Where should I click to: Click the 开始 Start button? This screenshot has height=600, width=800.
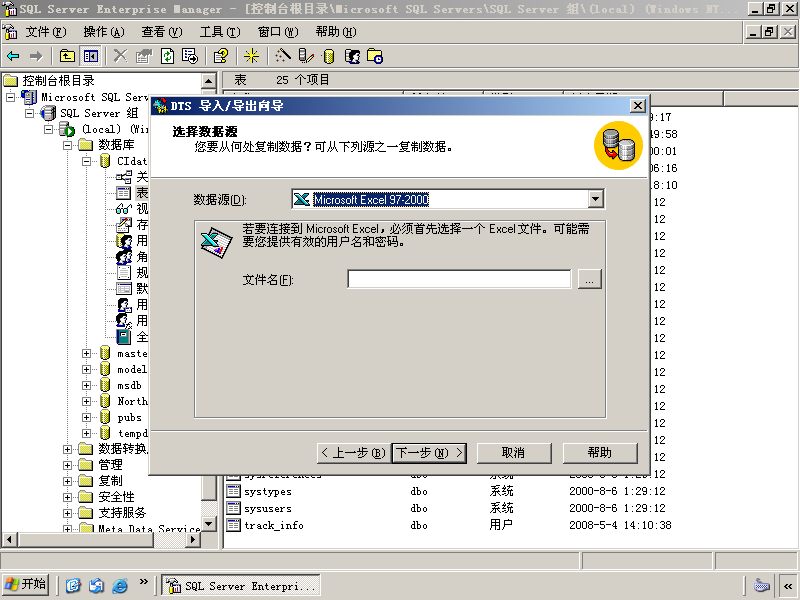[26, 584]
